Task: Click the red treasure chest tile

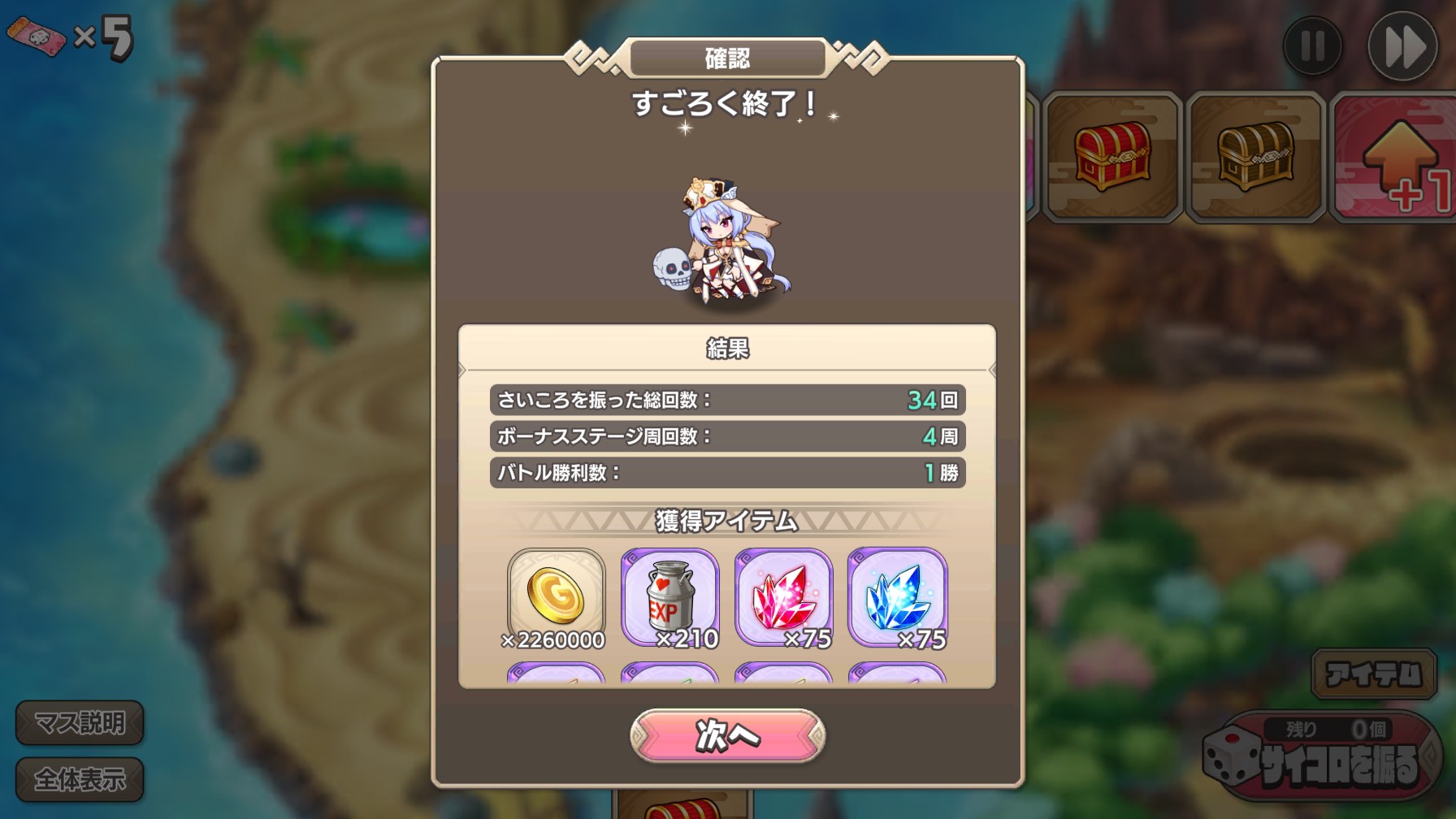Action: (x=1111, y=157)
